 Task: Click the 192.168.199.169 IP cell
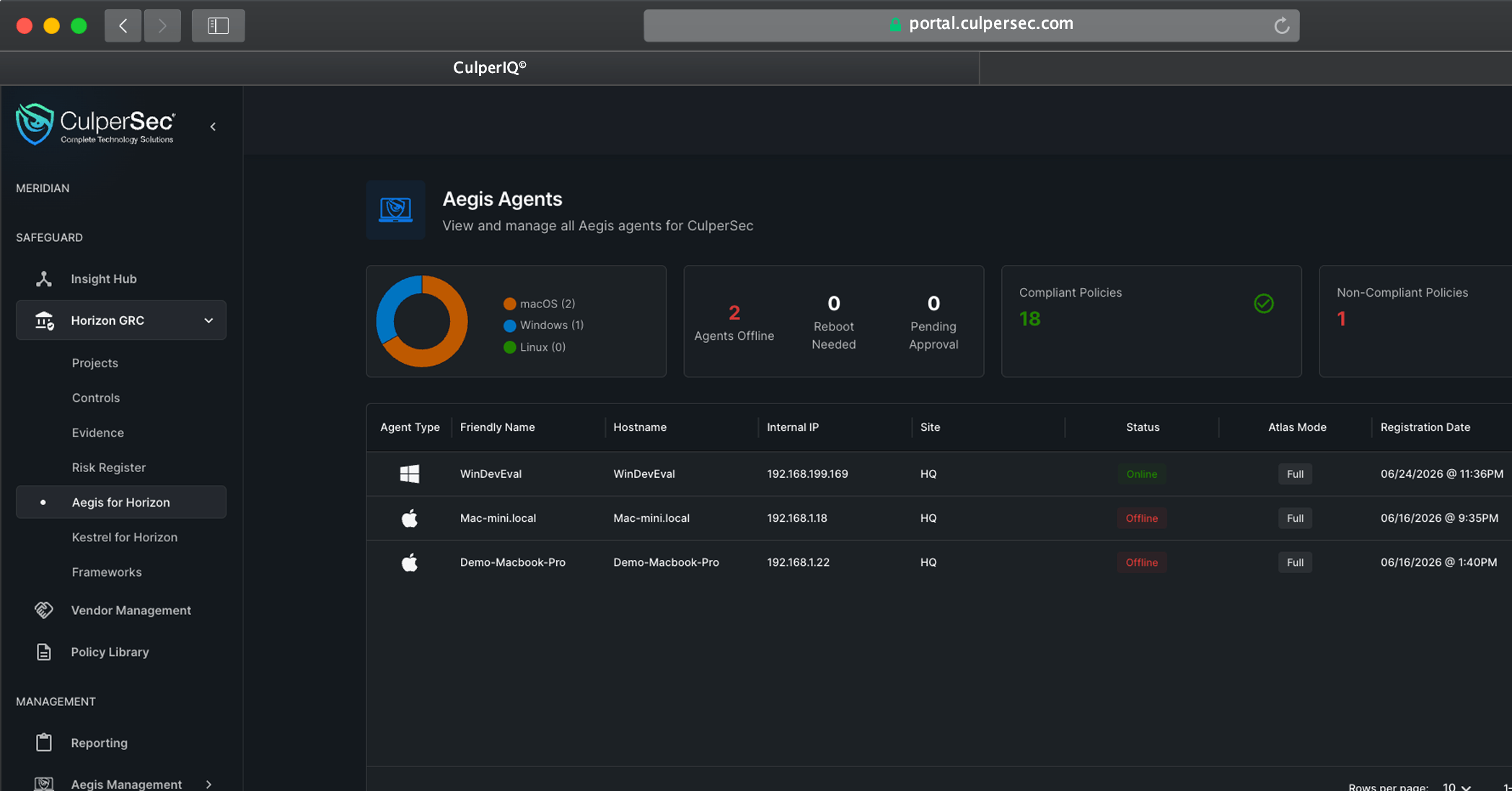(807, 474)
